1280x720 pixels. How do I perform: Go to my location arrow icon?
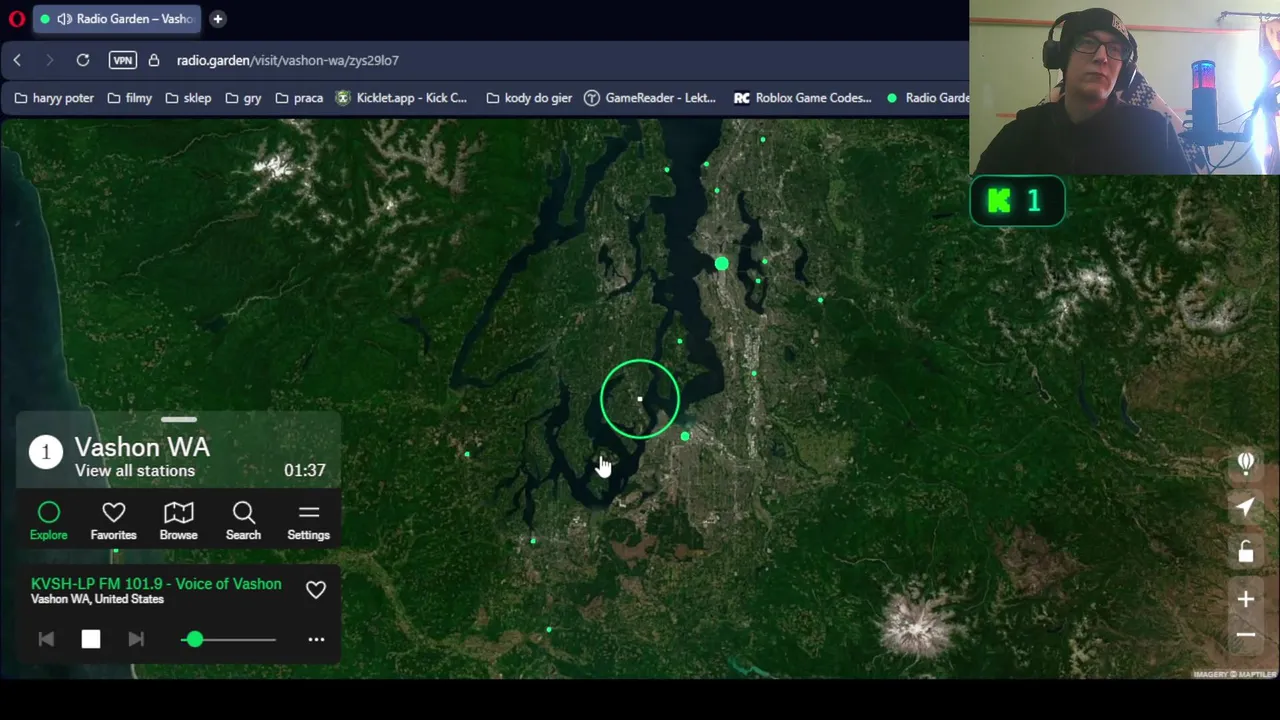1245,507
